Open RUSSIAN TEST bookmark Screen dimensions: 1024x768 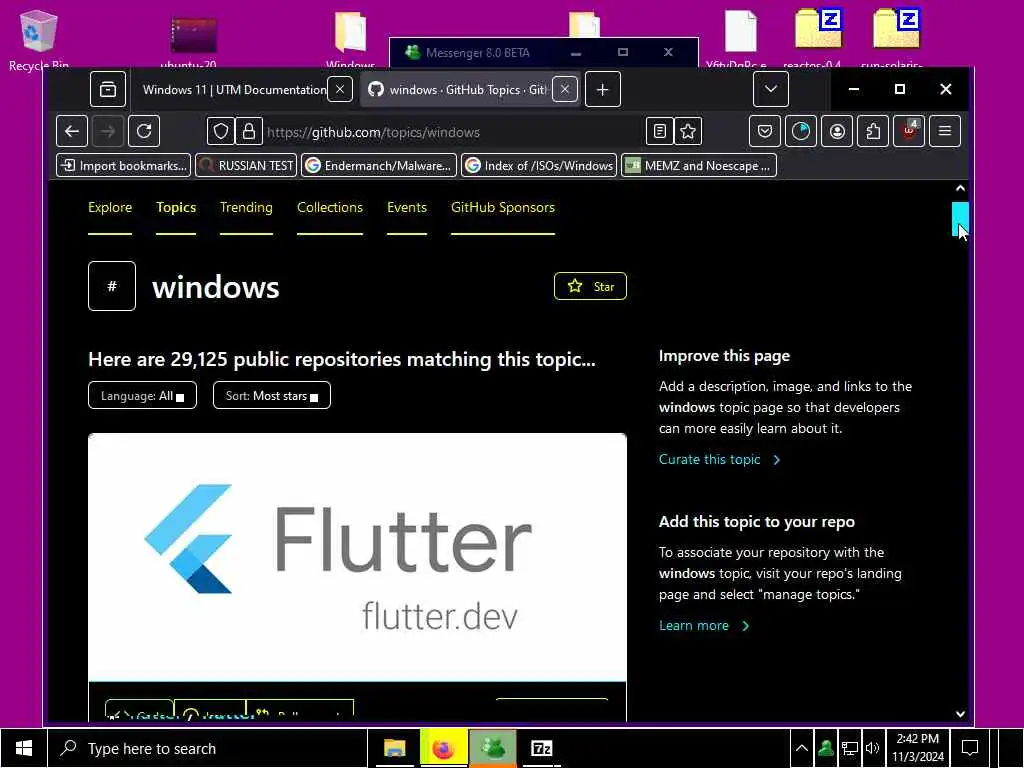pyautogui.click(x=246, y=166)
